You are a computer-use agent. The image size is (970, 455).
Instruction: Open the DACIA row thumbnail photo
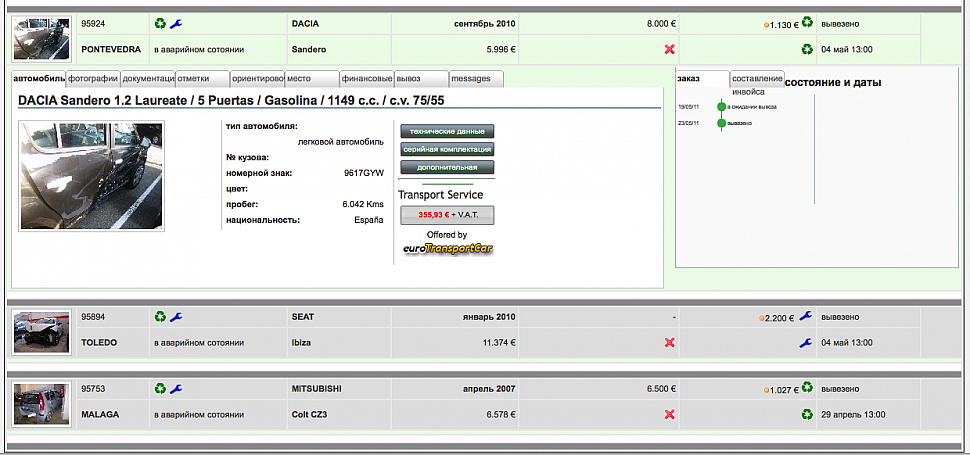coord(41,38)
